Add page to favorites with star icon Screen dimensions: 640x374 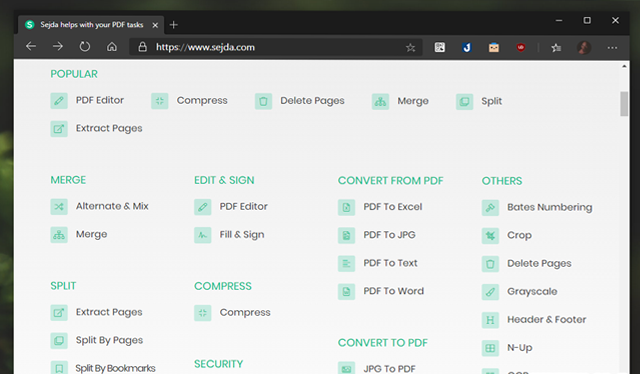pos(410,48)
